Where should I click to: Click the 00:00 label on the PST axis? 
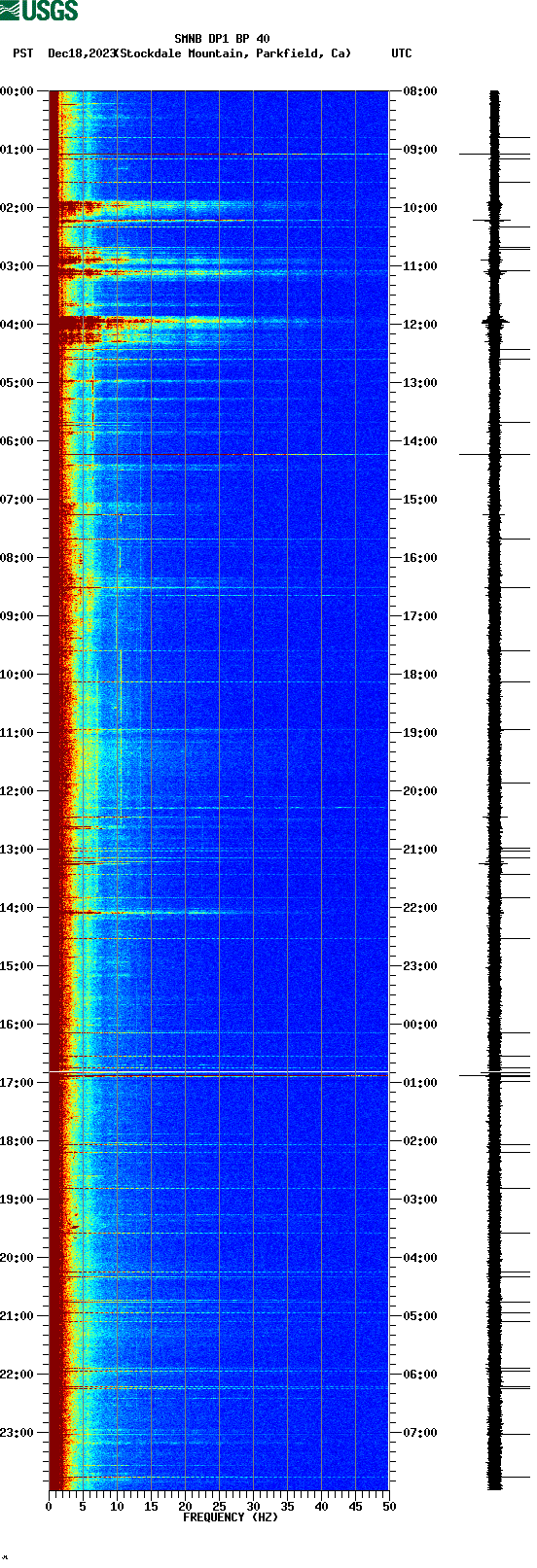(x=18, y=91)
